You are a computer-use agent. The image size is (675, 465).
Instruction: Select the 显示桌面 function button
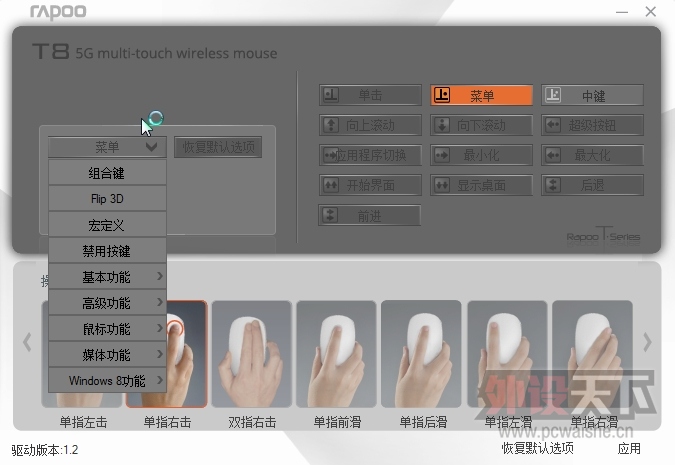481,185
